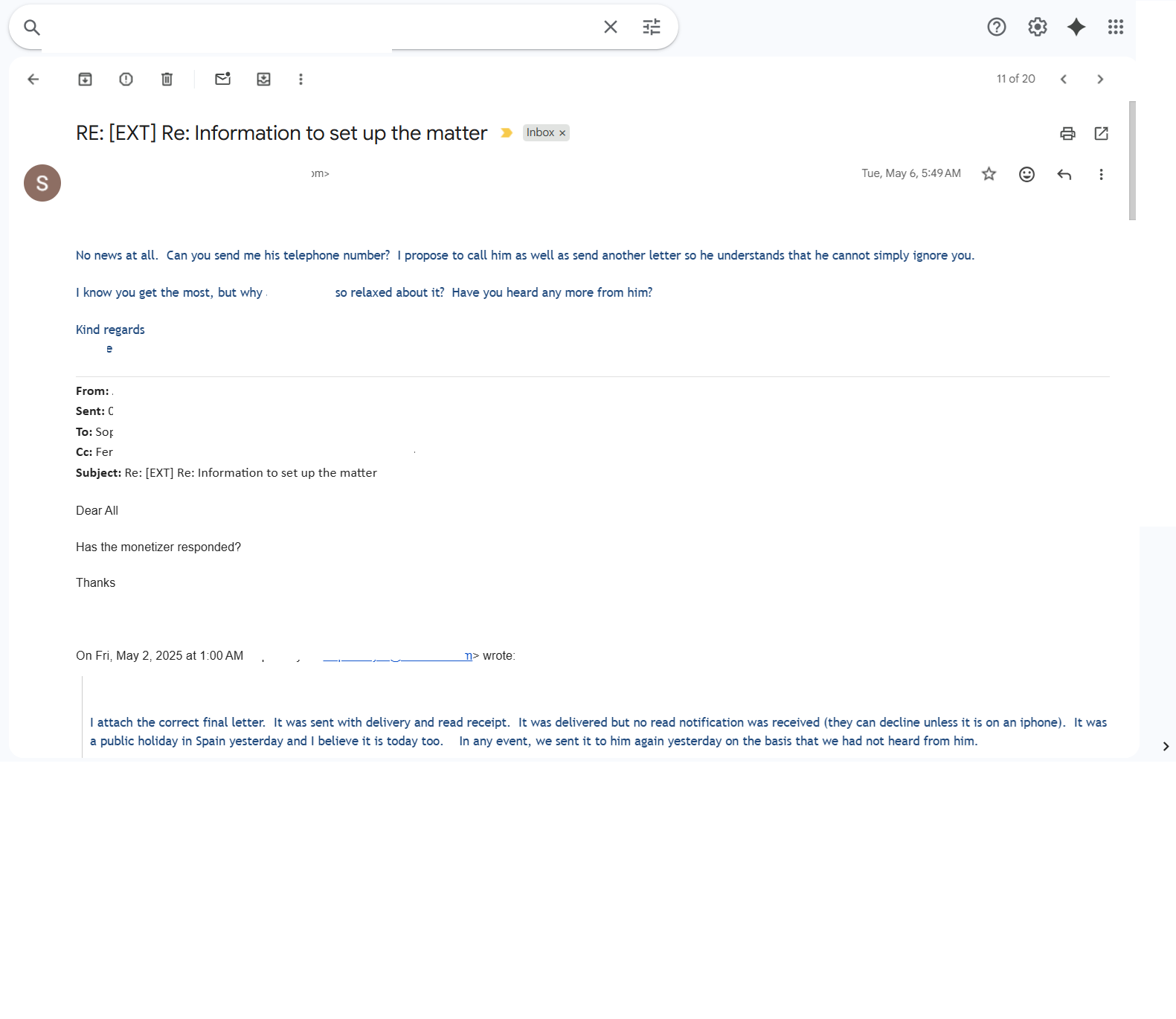Mark the conversation as unread
Screen dimensions: 1176x1019
point(222,80)
